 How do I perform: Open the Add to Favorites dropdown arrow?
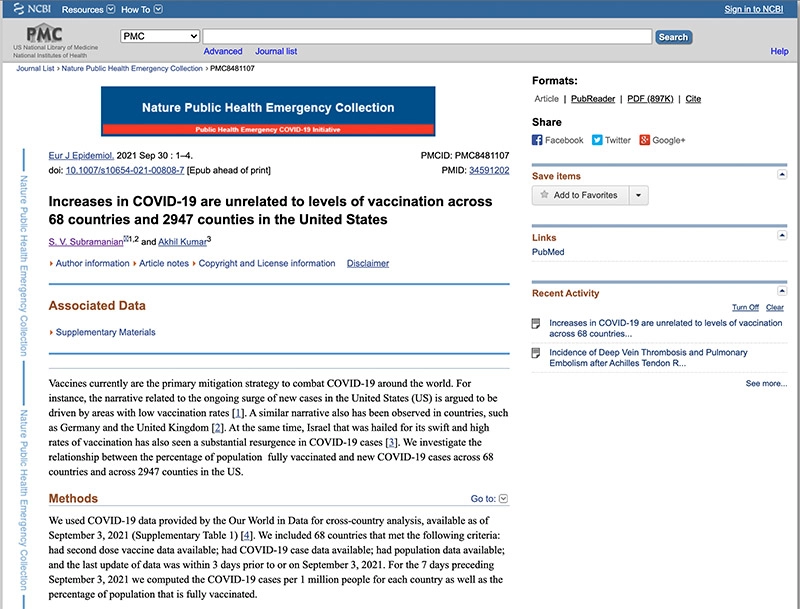click(x=638, y=195)
